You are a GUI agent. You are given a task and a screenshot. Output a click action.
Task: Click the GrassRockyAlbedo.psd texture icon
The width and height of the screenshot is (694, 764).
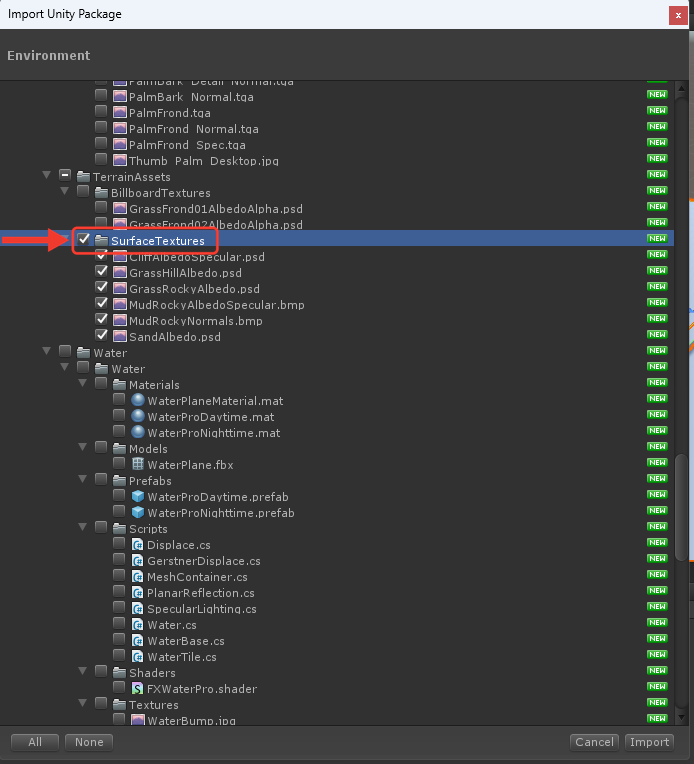(x=120, y=288)
